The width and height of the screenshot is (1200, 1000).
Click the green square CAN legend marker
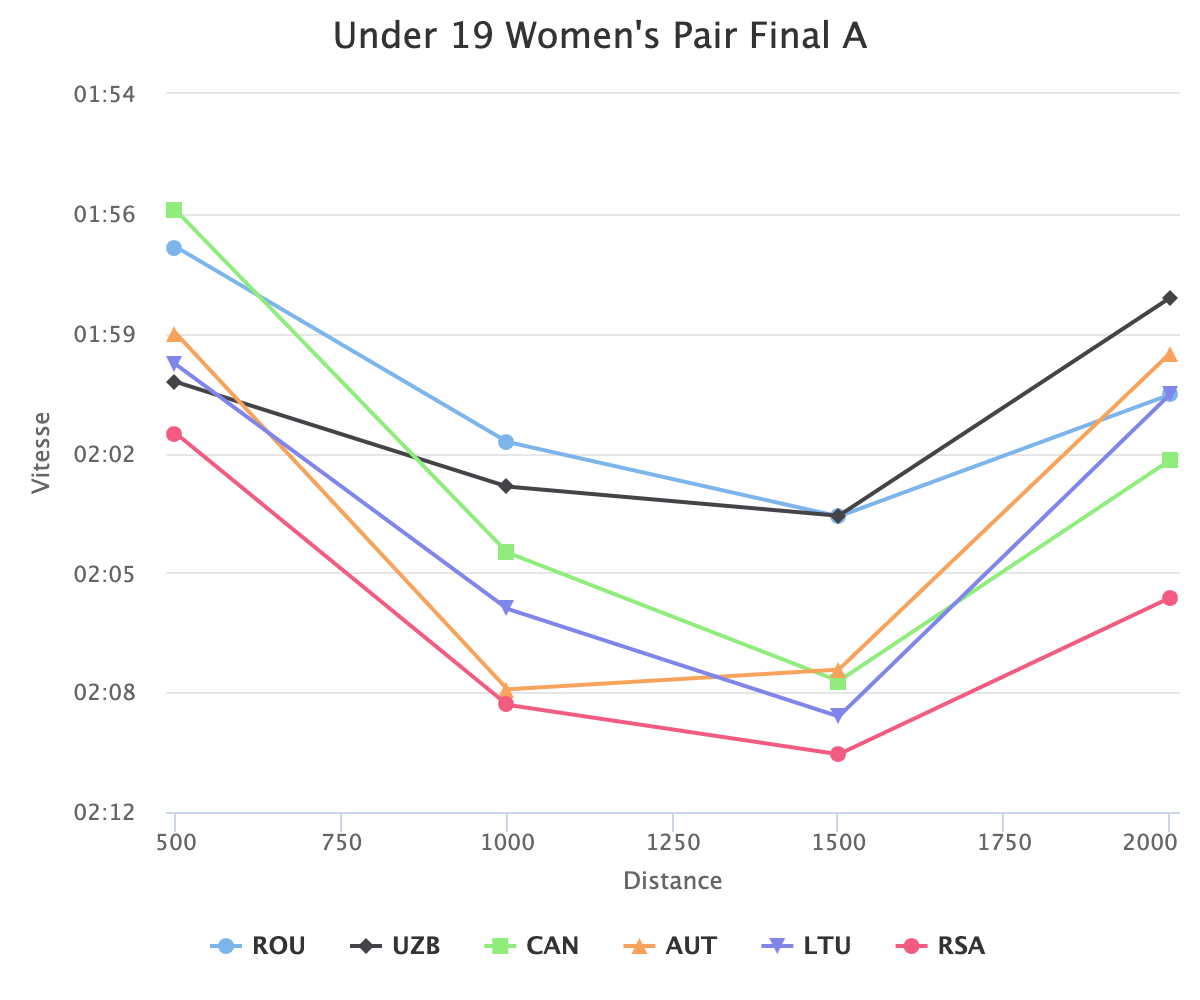(502, 945)
